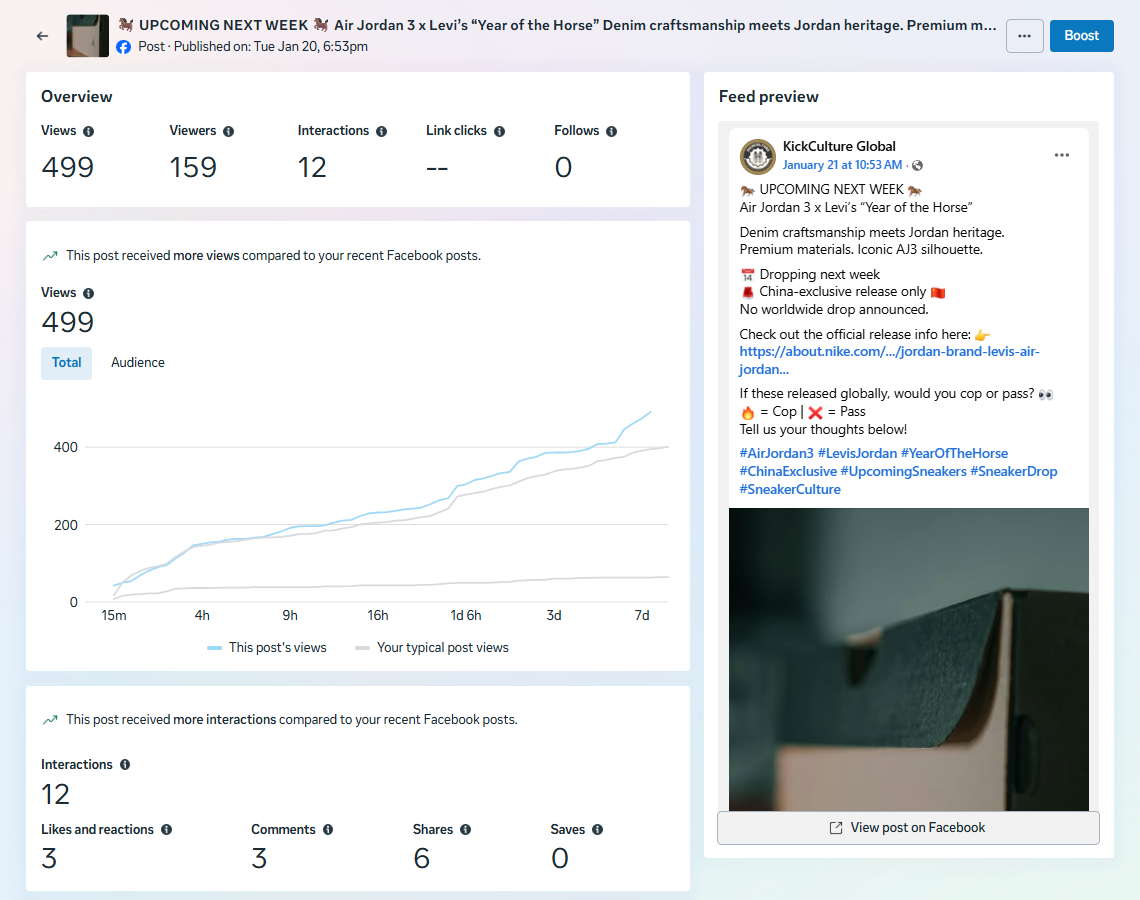The image size is (1140, 900).
Task: Select the Total views tab
Action: click(66, 363)
